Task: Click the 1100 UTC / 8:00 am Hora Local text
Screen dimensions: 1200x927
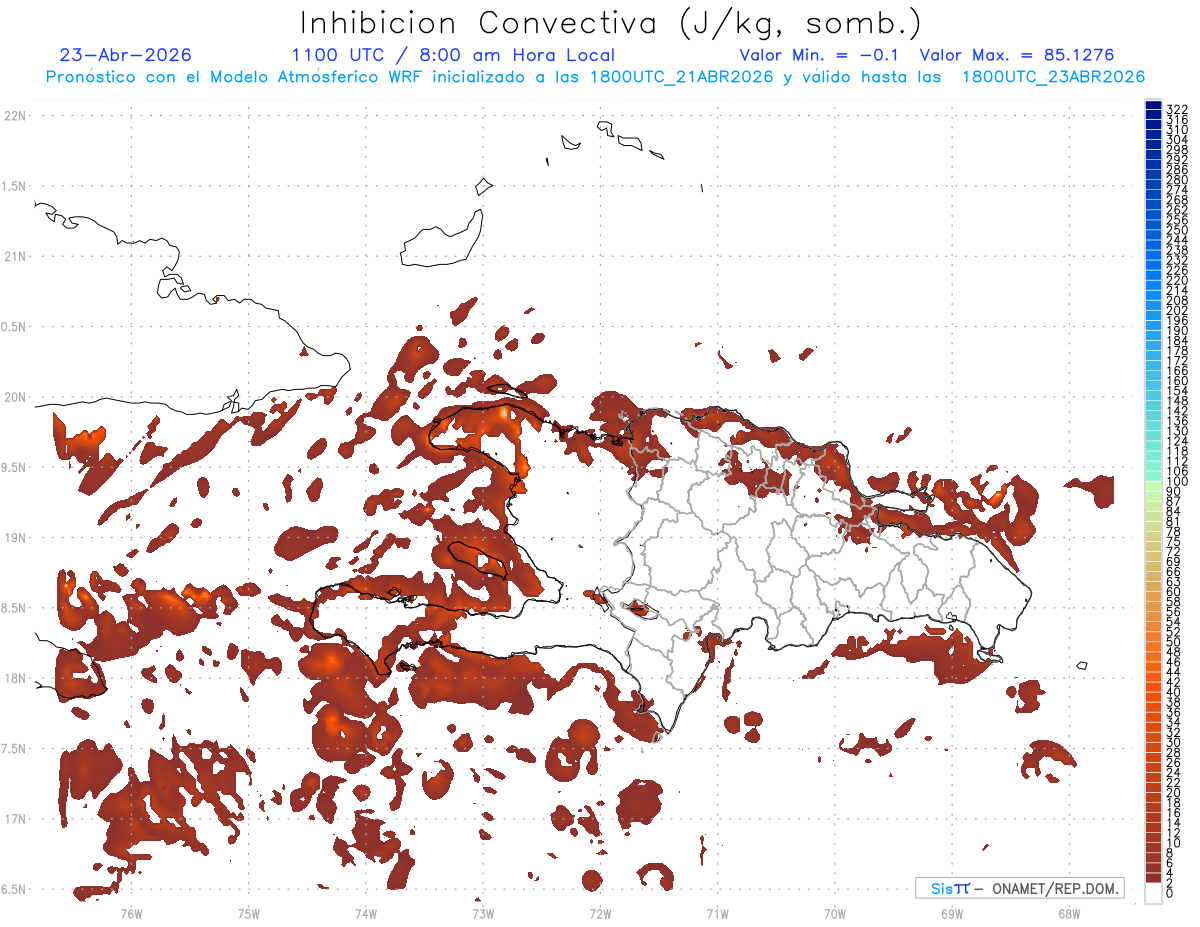Action: pyautogui.click(x=453, y=56)
